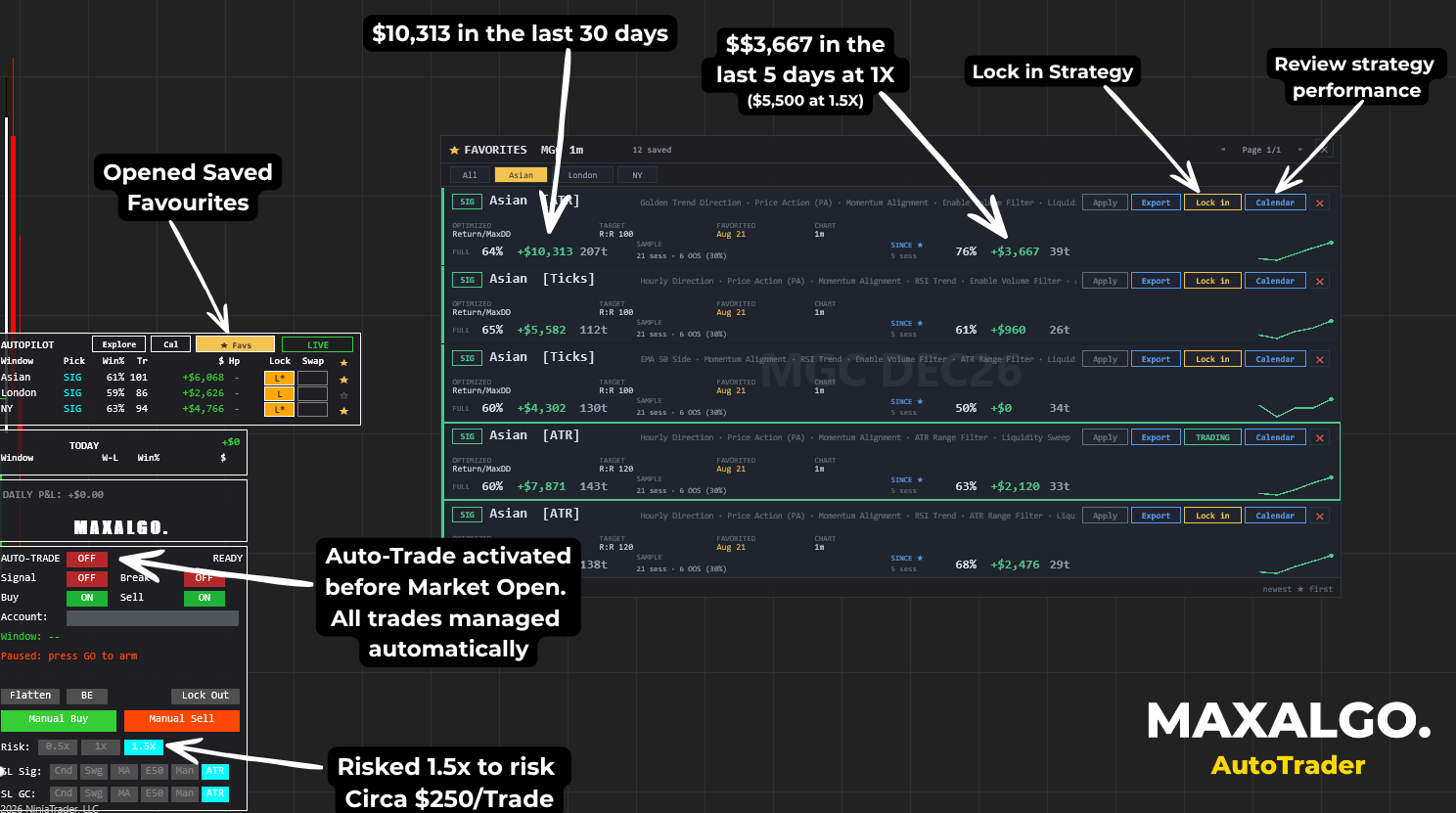Select the Asian session filter tab
Viewport: 1456px width, 813px height.
[521, 175]
